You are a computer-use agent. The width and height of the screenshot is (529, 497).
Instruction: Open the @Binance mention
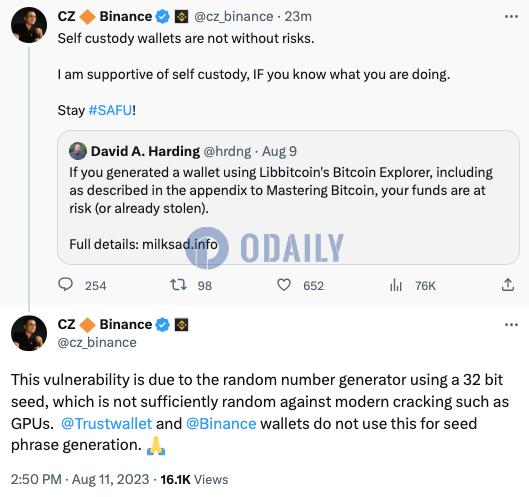pos(221,424)
